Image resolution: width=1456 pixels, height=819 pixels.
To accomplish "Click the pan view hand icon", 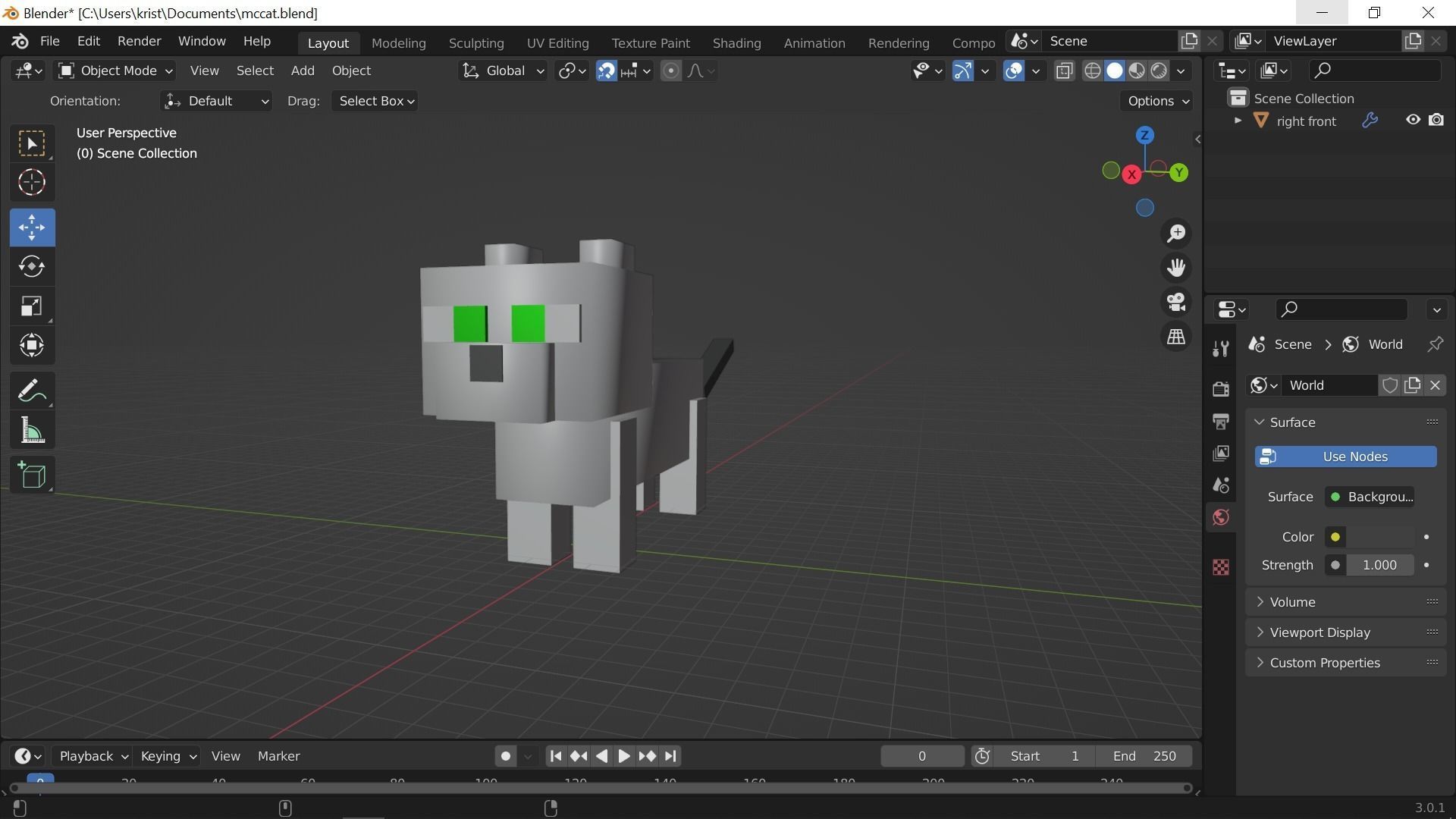I will (1176, 268).
